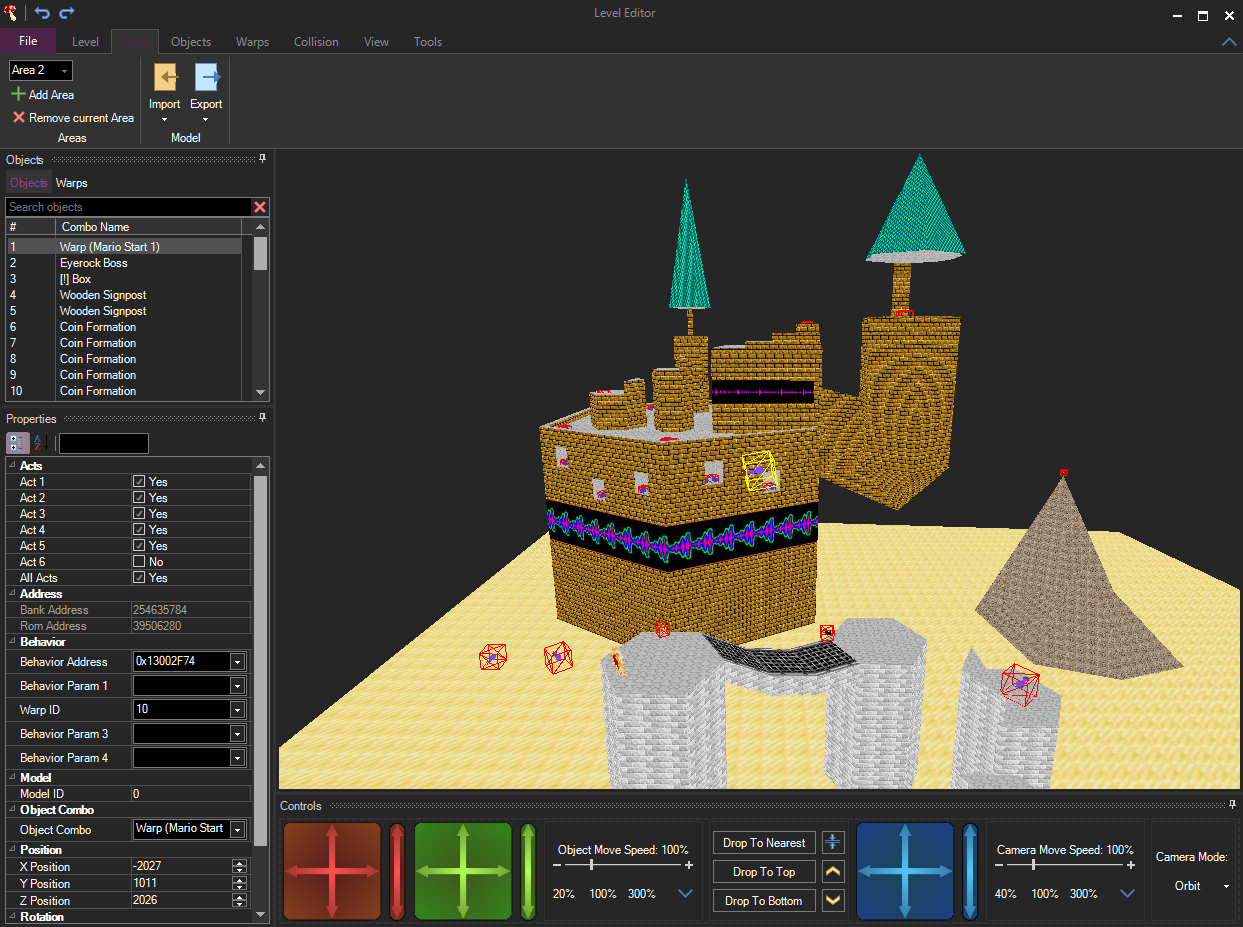
Task: Open the Behavior Address dropdown
Action: coord(237,662)
